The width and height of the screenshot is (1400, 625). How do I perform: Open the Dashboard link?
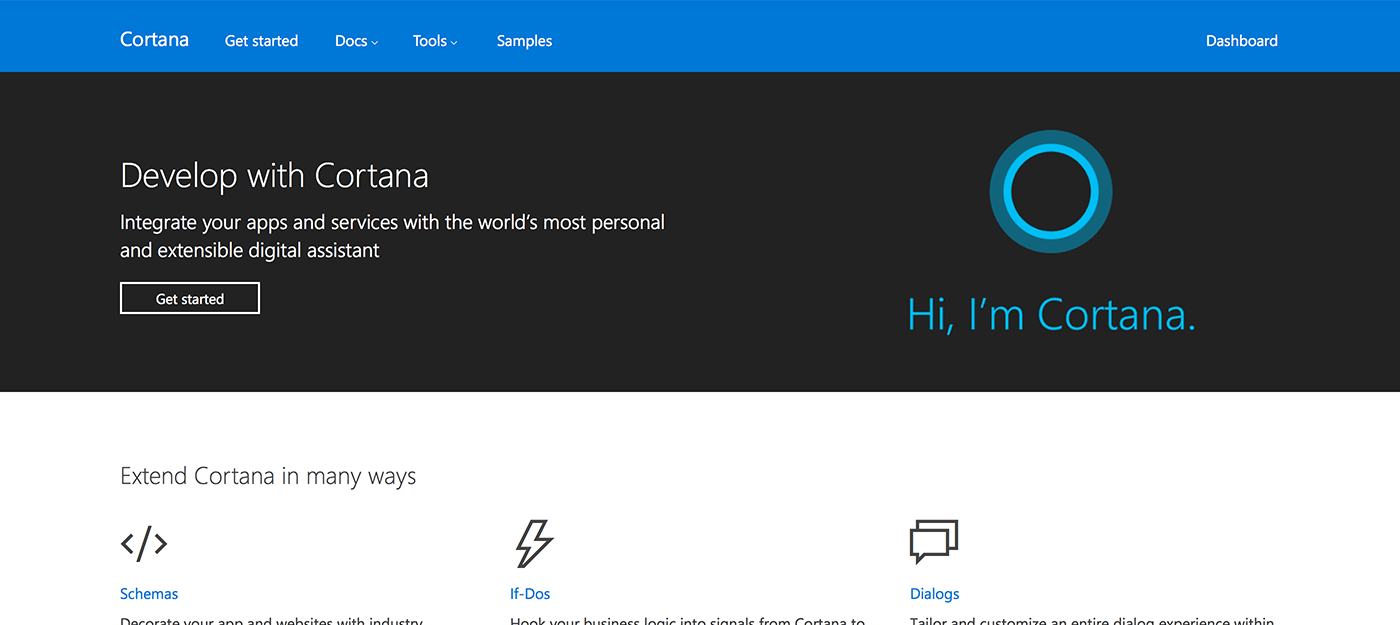1241,41
